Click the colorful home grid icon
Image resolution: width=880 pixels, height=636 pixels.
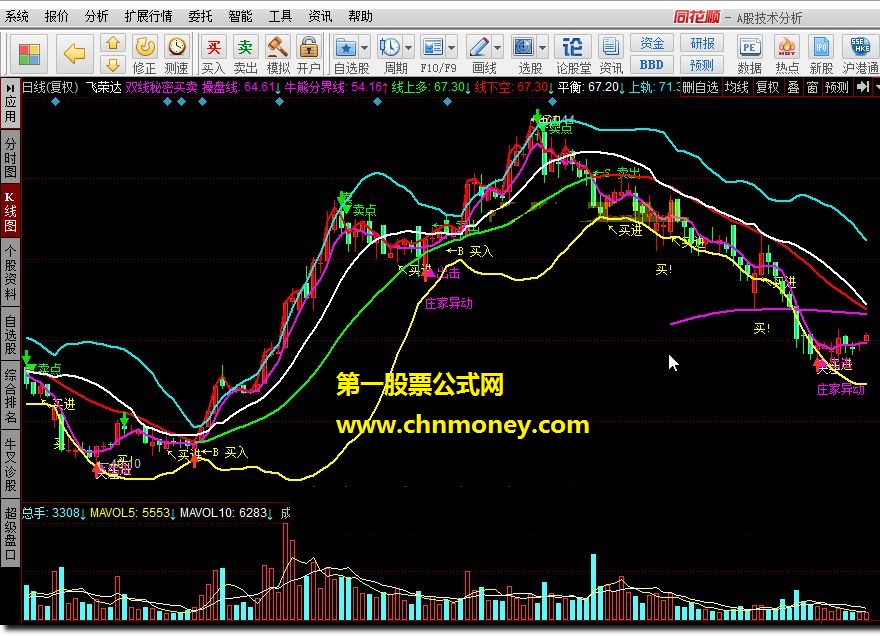click(x=29, y=54)
